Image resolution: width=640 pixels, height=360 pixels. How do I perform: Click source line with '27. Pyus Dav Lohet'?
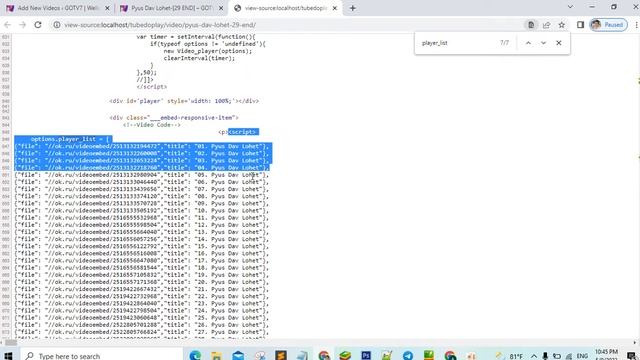click(x=142, y=332)
